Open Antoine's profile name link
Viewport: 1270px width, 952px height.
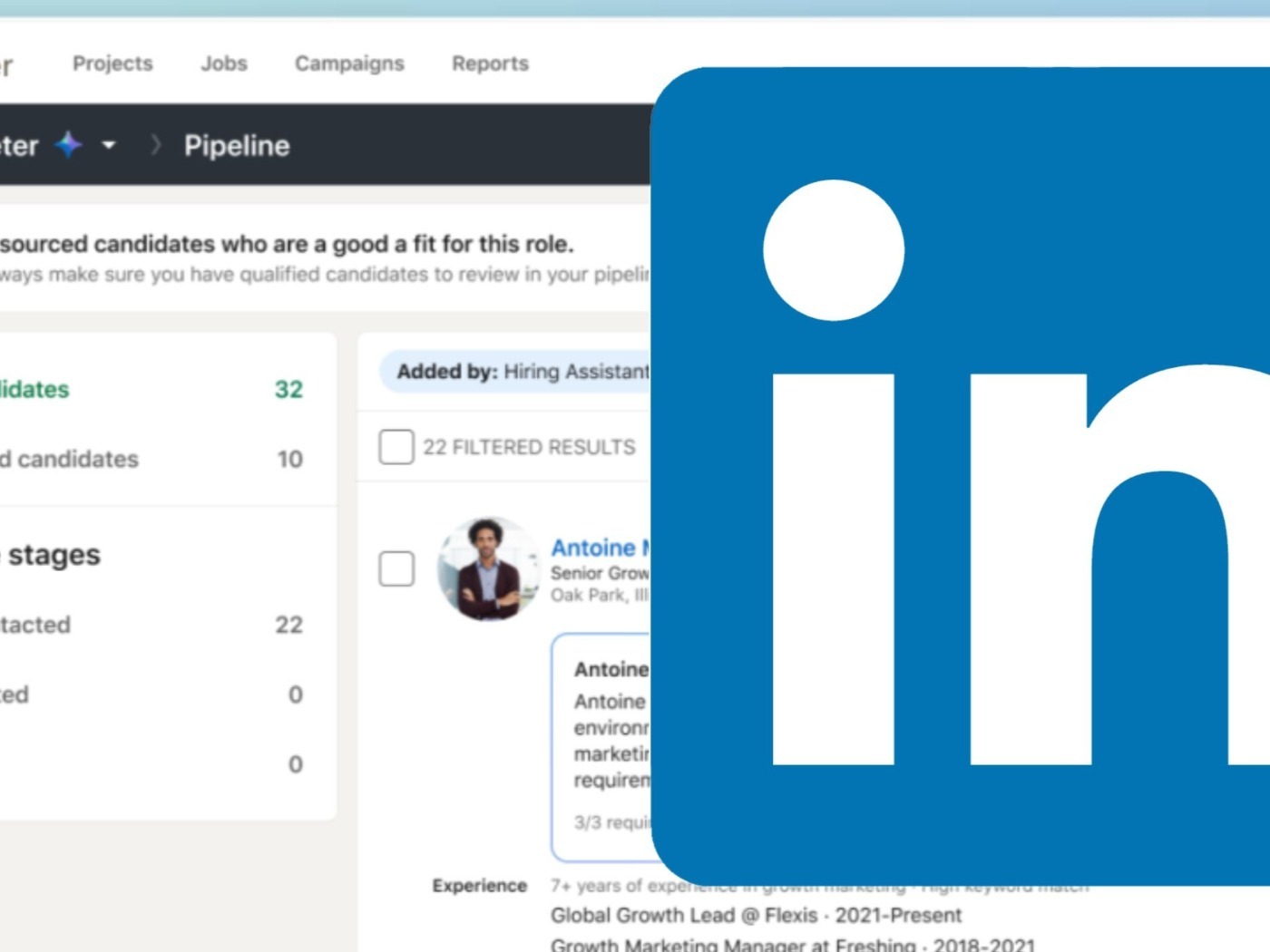coord(601,548)
